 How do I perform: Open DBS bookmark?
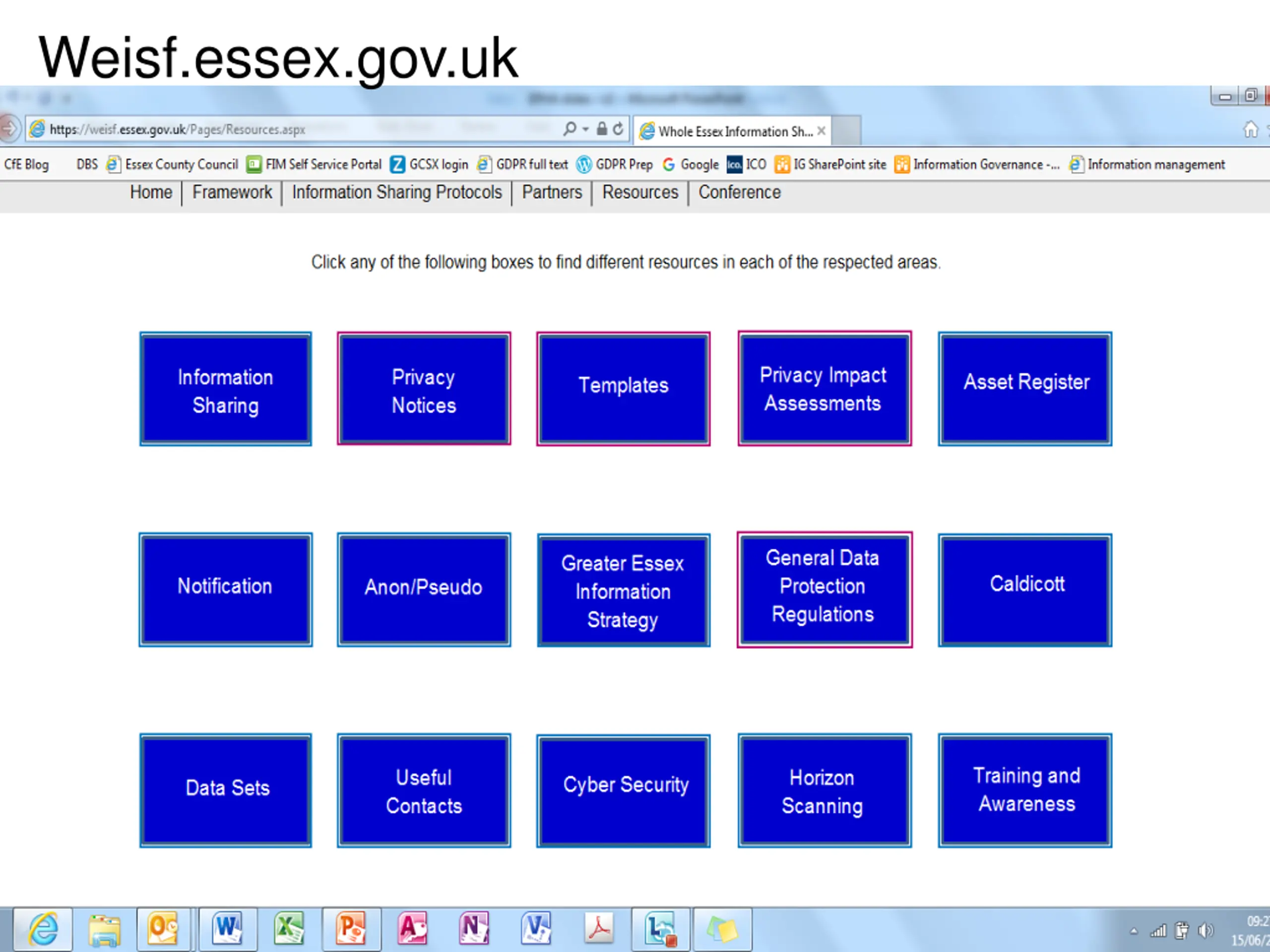(x=87, y=165)
